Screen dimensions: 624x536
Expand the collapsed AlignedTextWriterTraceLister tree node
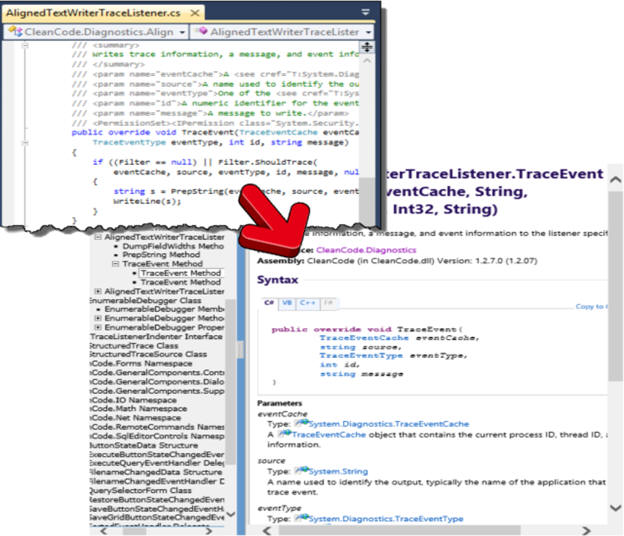pos(98,292)
